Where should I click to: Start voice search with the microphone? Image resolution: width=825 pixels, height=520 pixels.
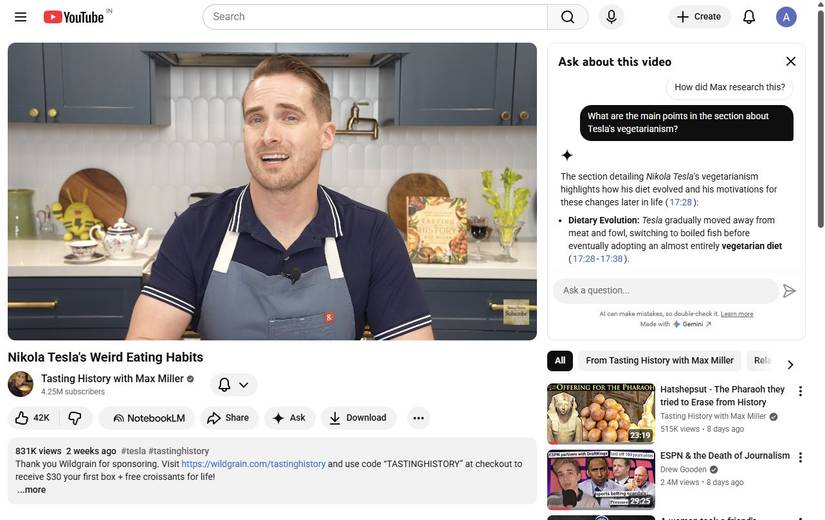(x=611, y=17)
